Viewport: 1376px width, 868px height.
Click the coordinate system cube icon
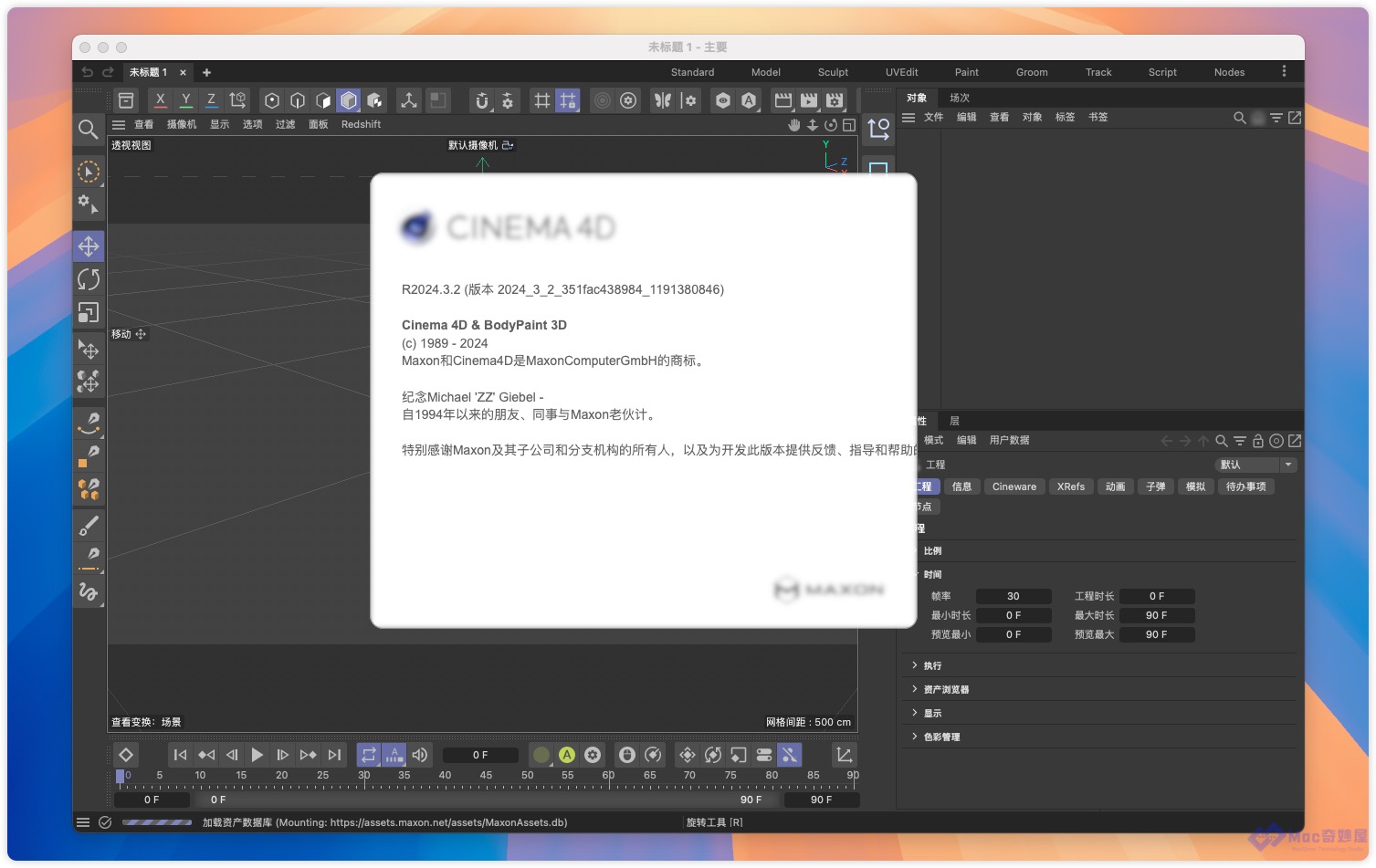point(237,100)
